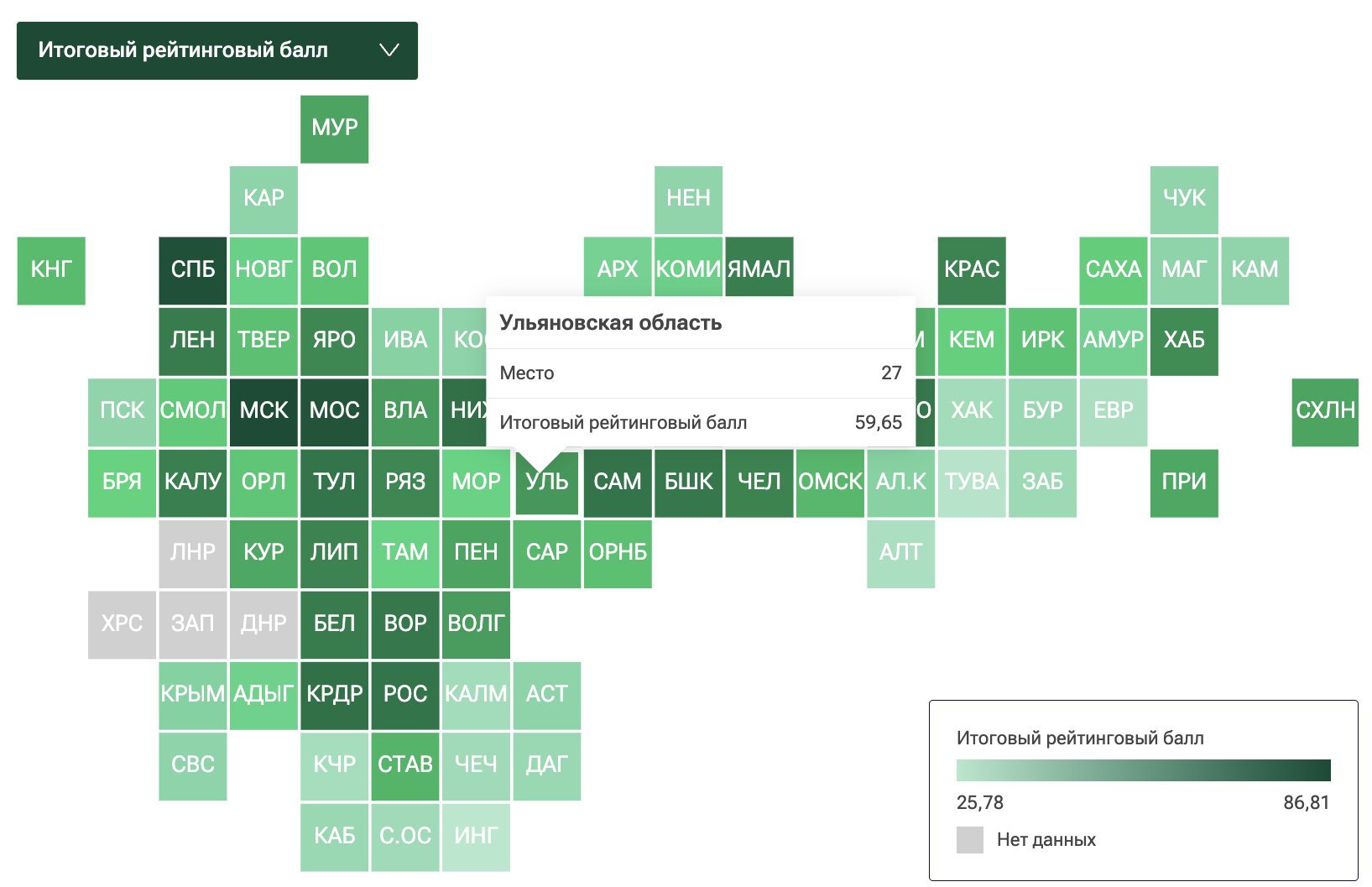The height and width of the screenshot is (887, 1372).
Task: Select the КРАС region tile
Action: coord(972,270)
